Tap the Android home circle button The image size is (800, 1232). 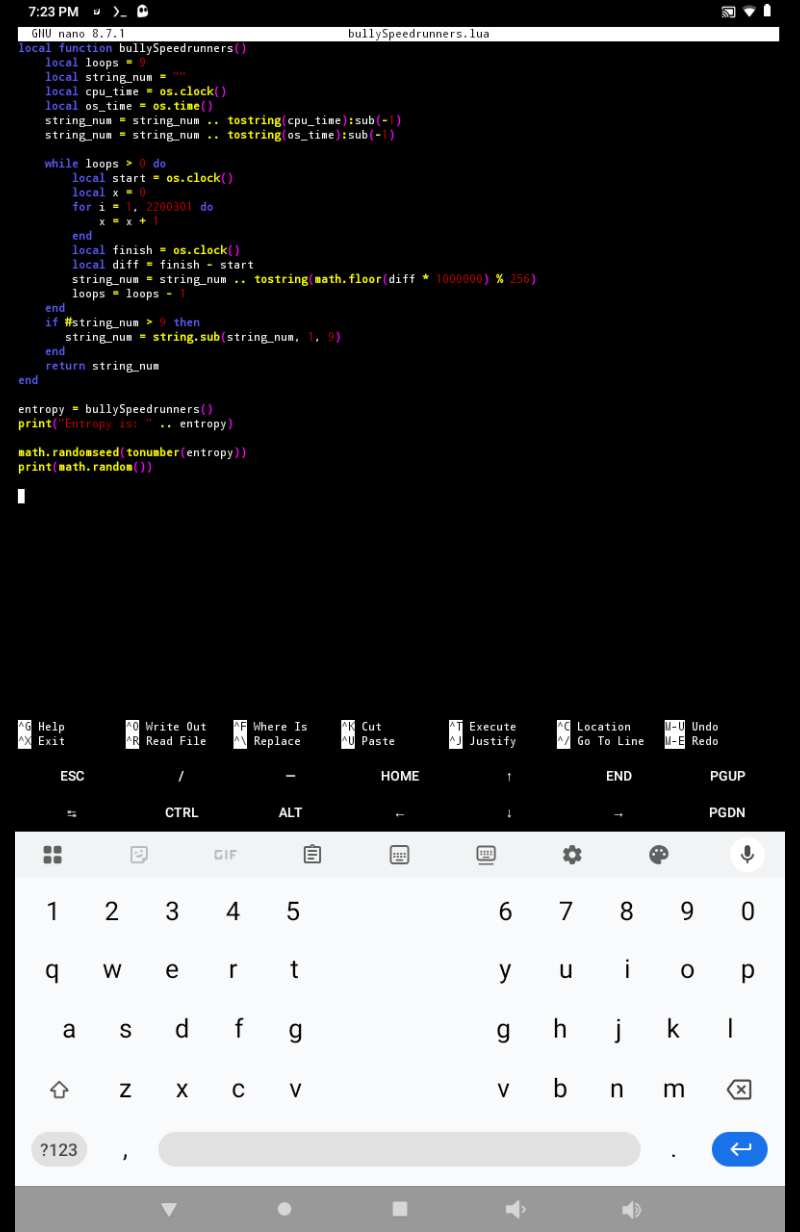click(284, 1209)
